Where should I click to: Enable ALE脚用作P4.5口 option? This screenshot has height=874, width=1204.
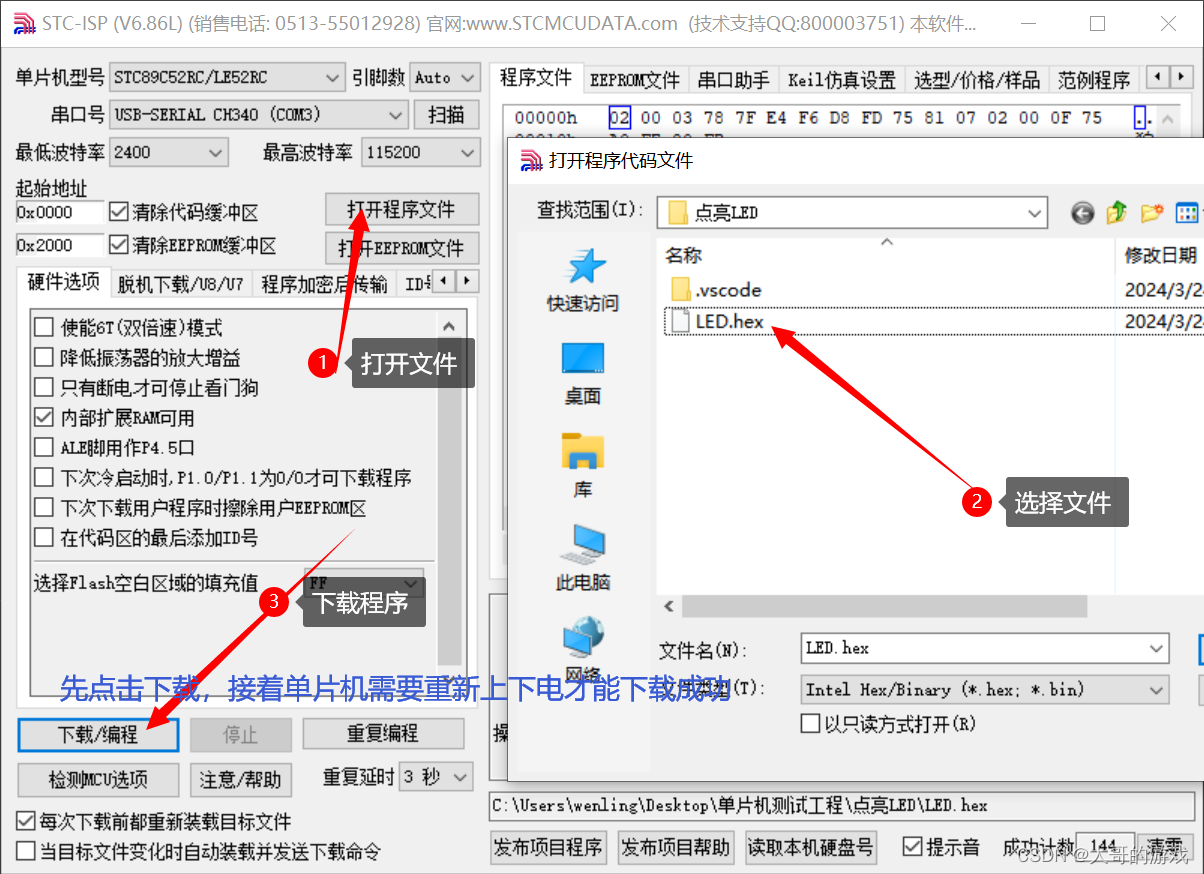[44, 448]
